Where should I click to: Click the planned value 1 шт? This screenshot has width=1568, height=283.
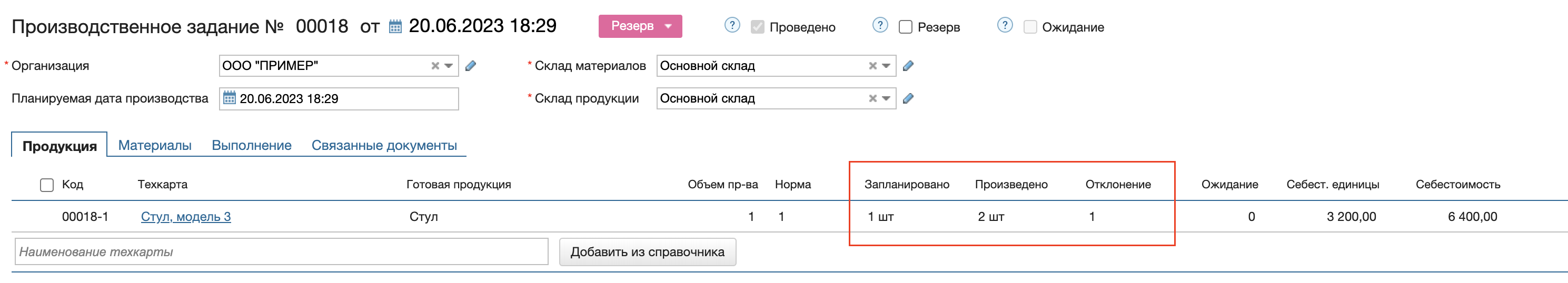[x=881, y=217]
